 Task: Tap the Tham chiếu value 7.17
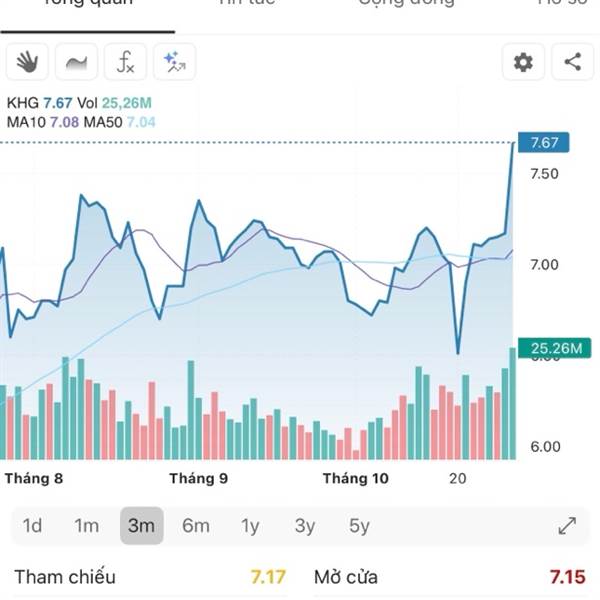tap(268, 577)
